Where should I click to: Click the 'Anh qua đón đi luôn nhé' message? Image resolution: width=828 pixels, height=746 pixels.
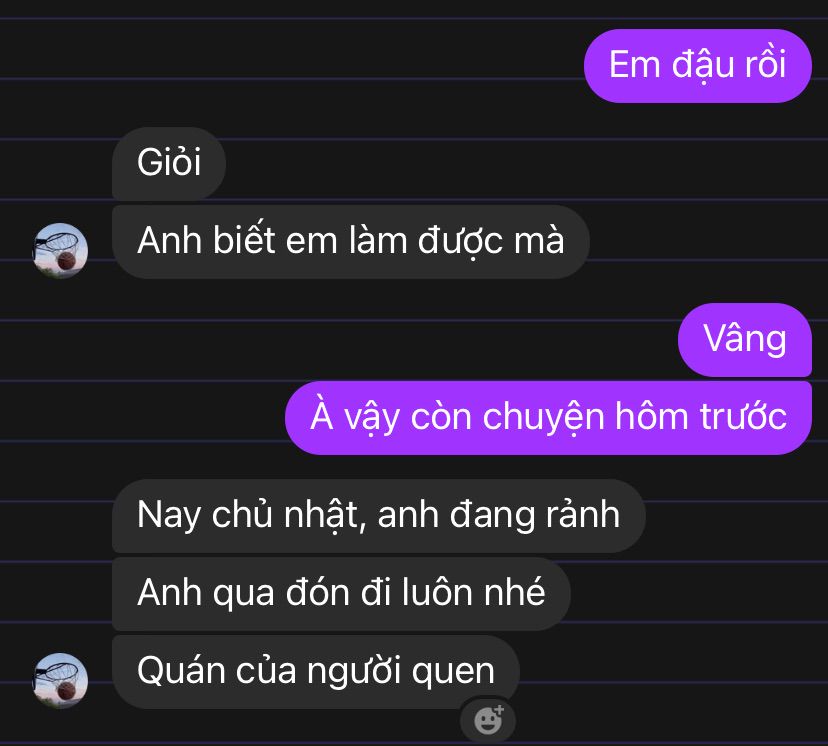coord(341,594)
